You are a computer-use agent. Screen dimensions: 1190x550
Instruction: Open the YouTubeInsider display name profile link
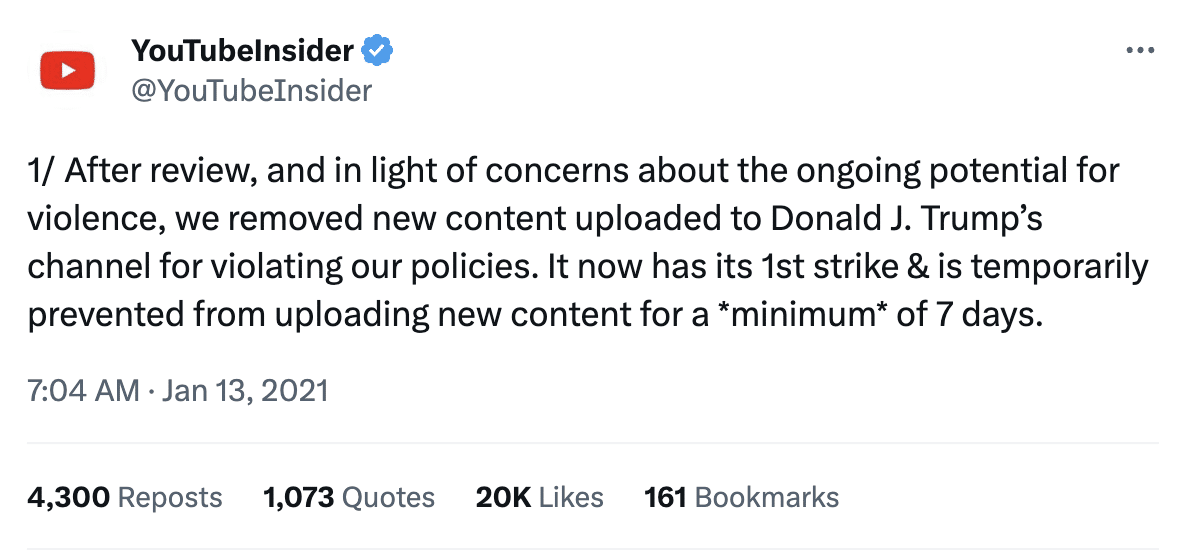(x=242, y=49)
